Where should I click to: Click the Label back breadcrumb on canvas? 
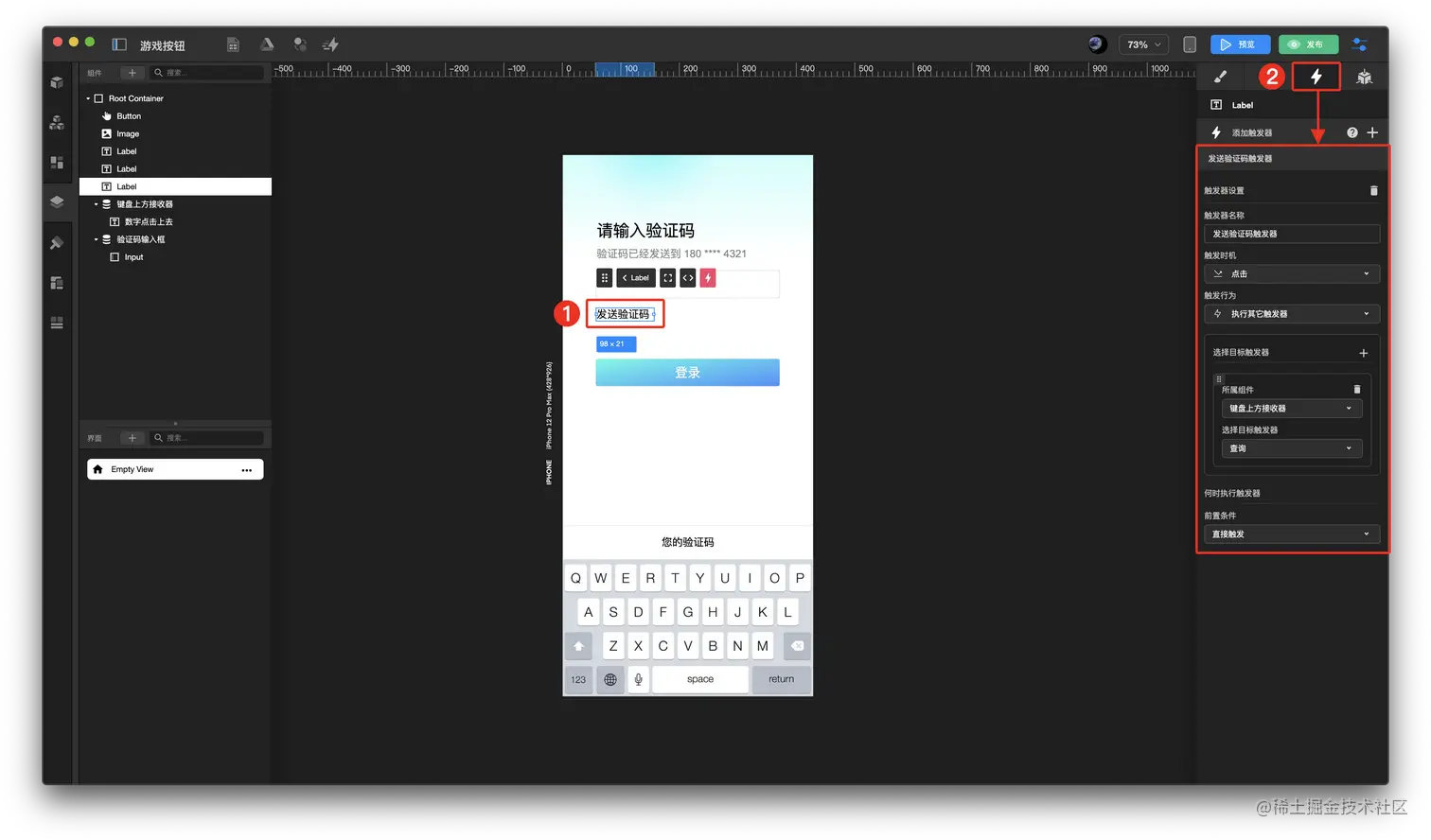pos(636,278)
